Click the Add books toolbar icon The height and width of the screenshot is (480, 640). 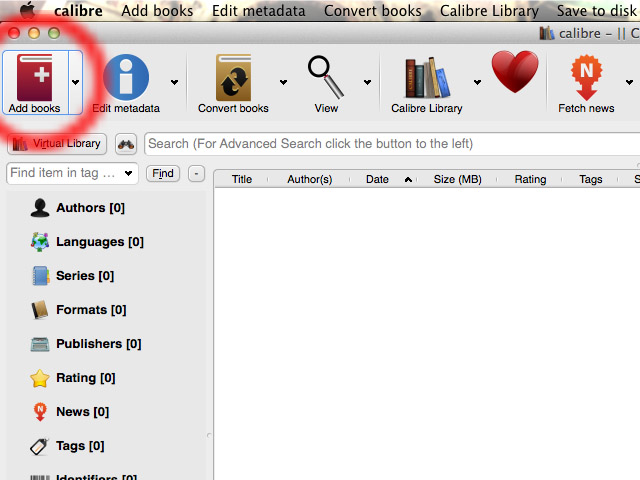[34, 78]
